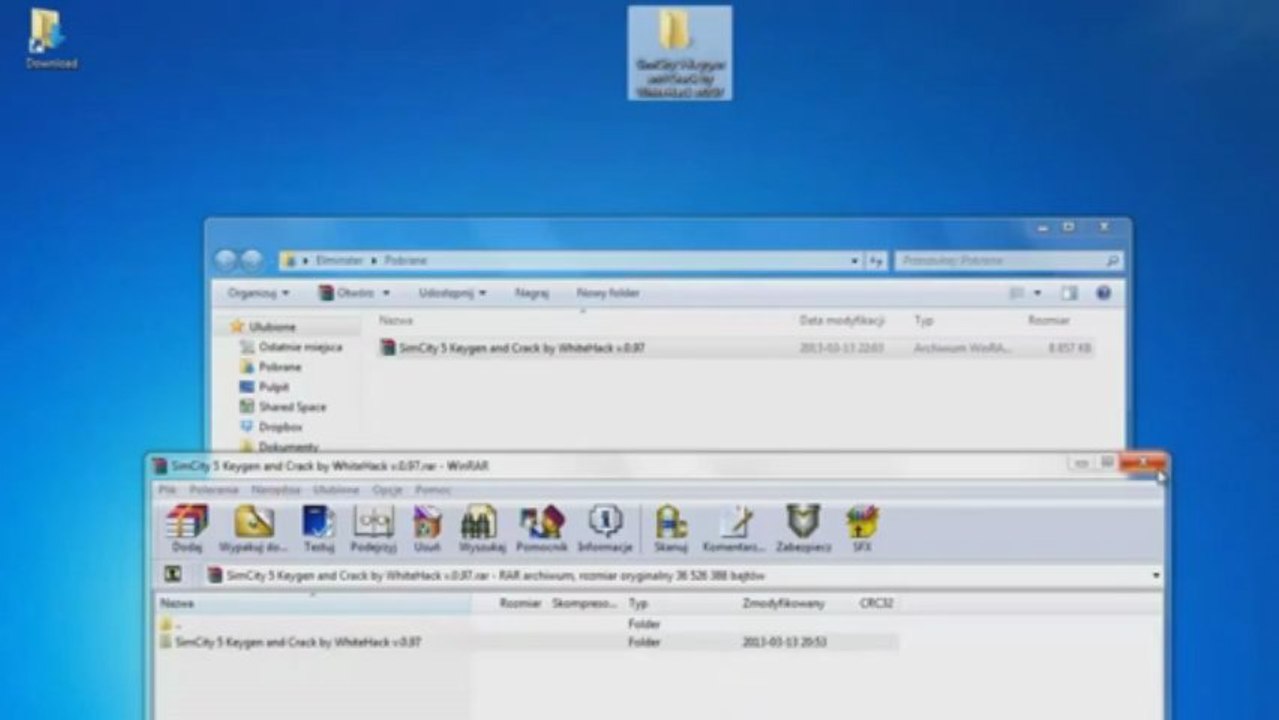Select the highlighted SimCity folder on desktop
1279x720 pixels.
[x=680, y=53]
